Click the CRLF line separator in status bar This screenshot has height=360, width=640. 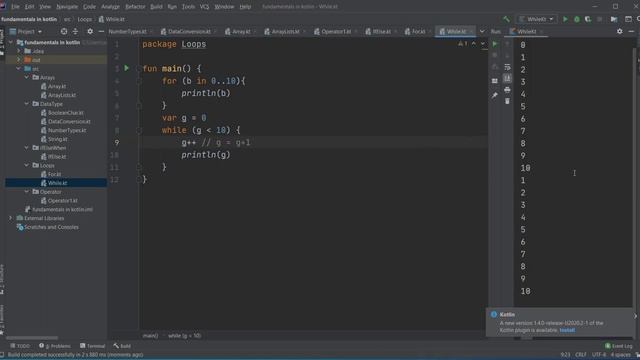point(580,355)
